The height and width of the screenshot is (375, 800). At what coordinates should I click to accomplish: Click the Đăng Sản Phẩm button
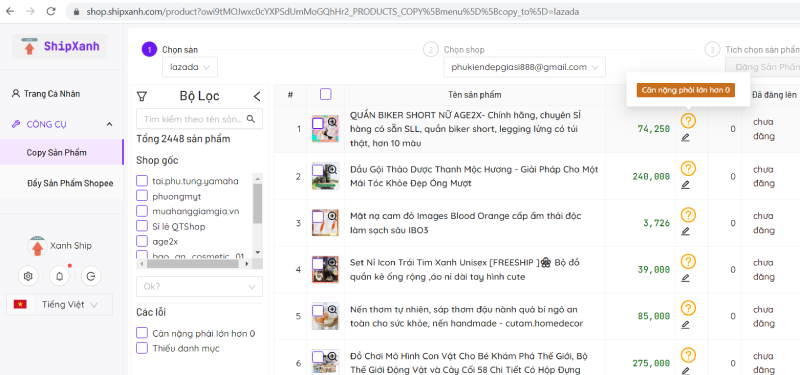(763, 67)
